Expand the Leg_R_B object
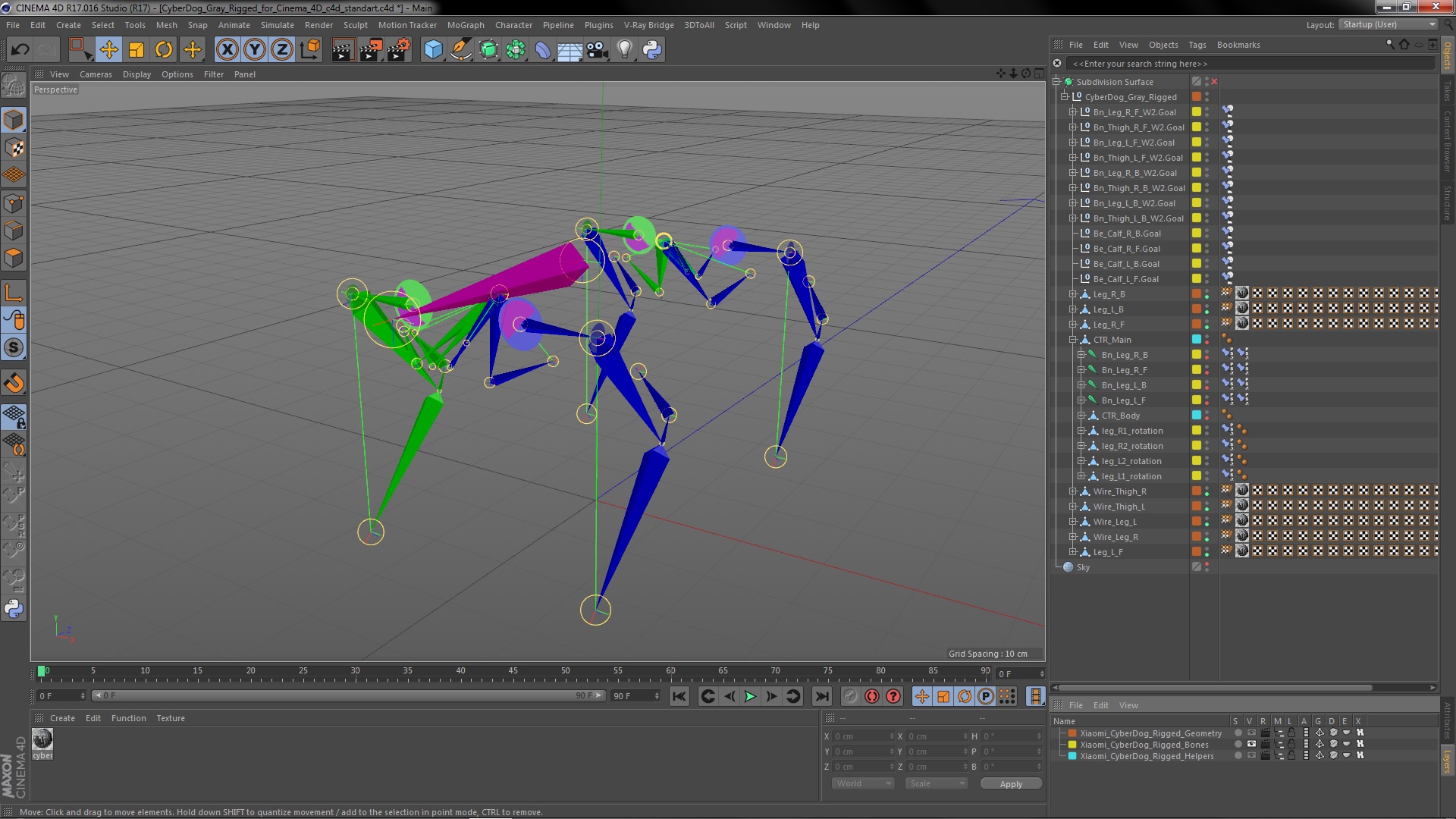 point(1073,294)
